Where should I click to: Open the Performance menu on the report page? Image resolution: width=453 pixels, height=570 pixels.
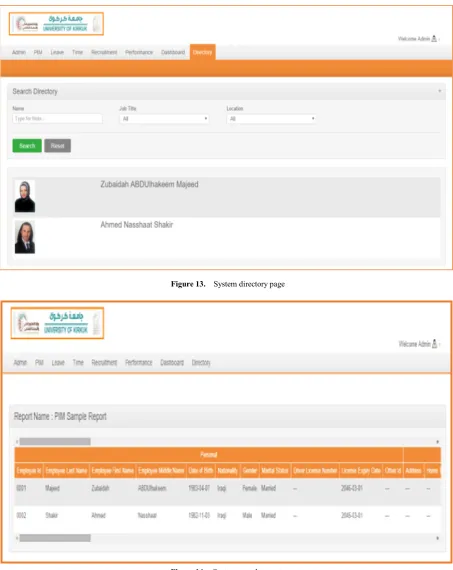tap(139, 362)
